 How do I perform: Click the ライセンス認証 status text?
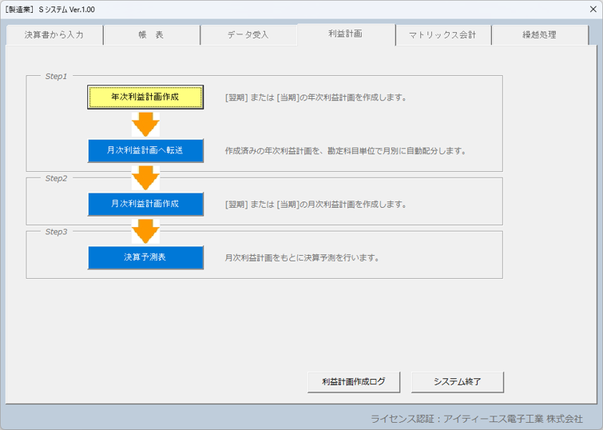point(476,418)
